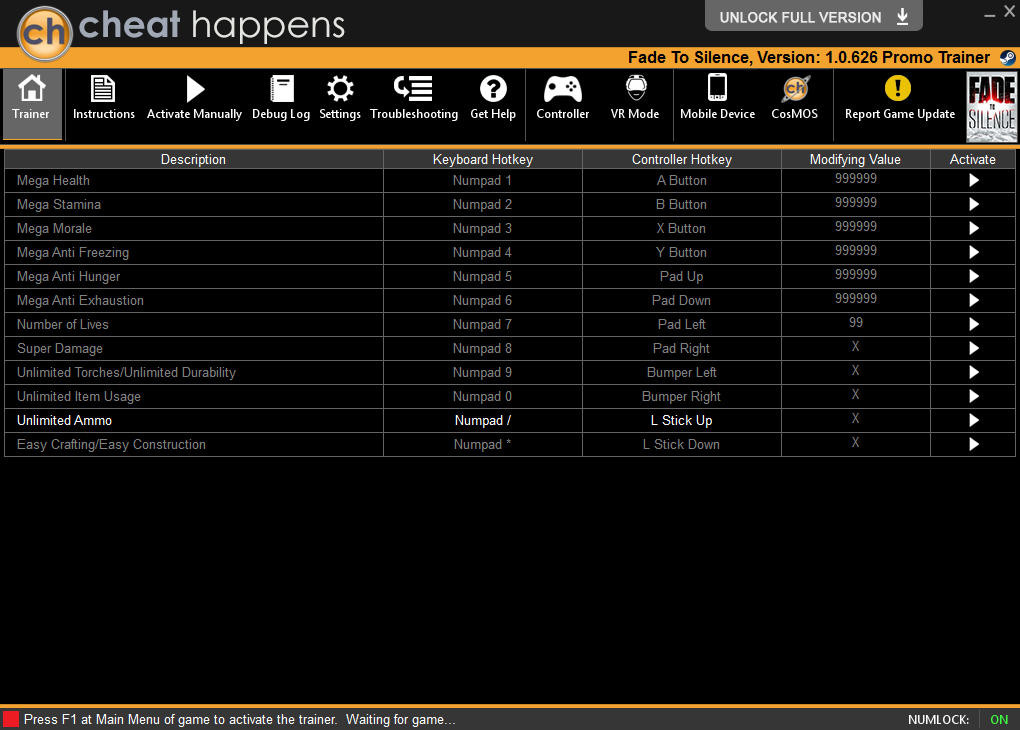This screenshot has width=1020, height=730.
Task: Activate Number of Lives cheat
Action: (973, 324)
